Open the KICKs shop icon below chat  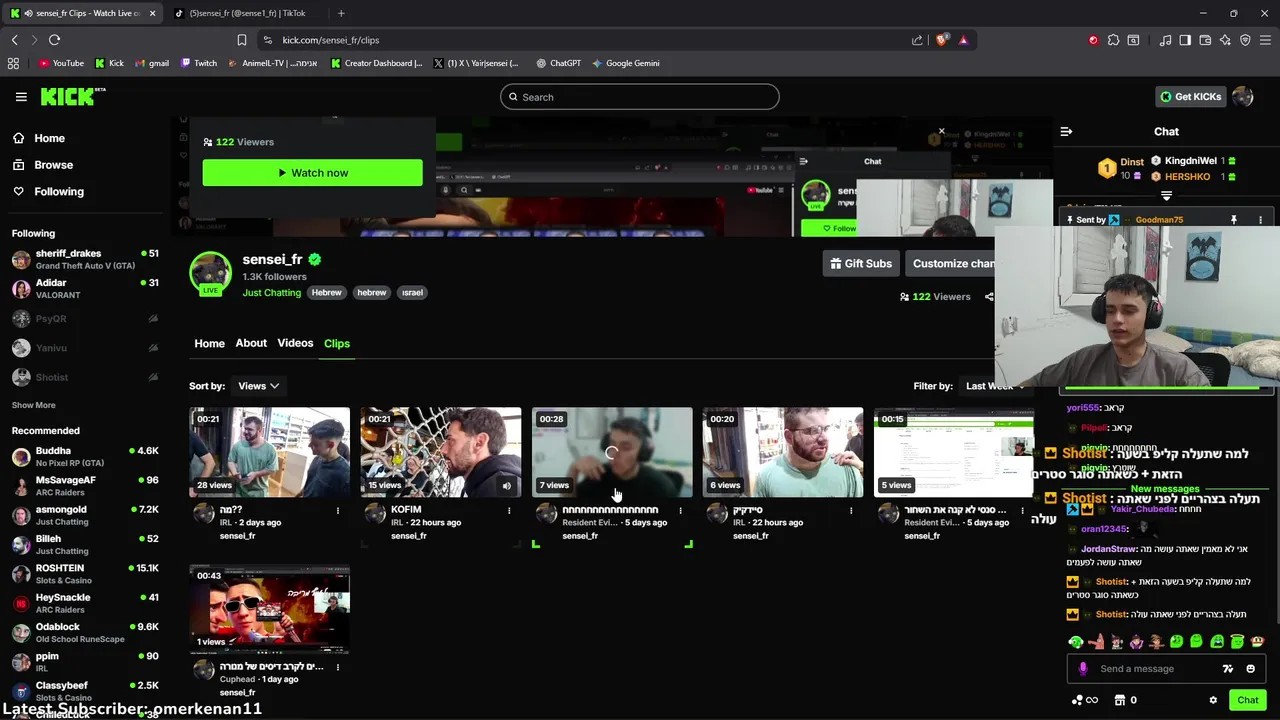[1120, 700]
